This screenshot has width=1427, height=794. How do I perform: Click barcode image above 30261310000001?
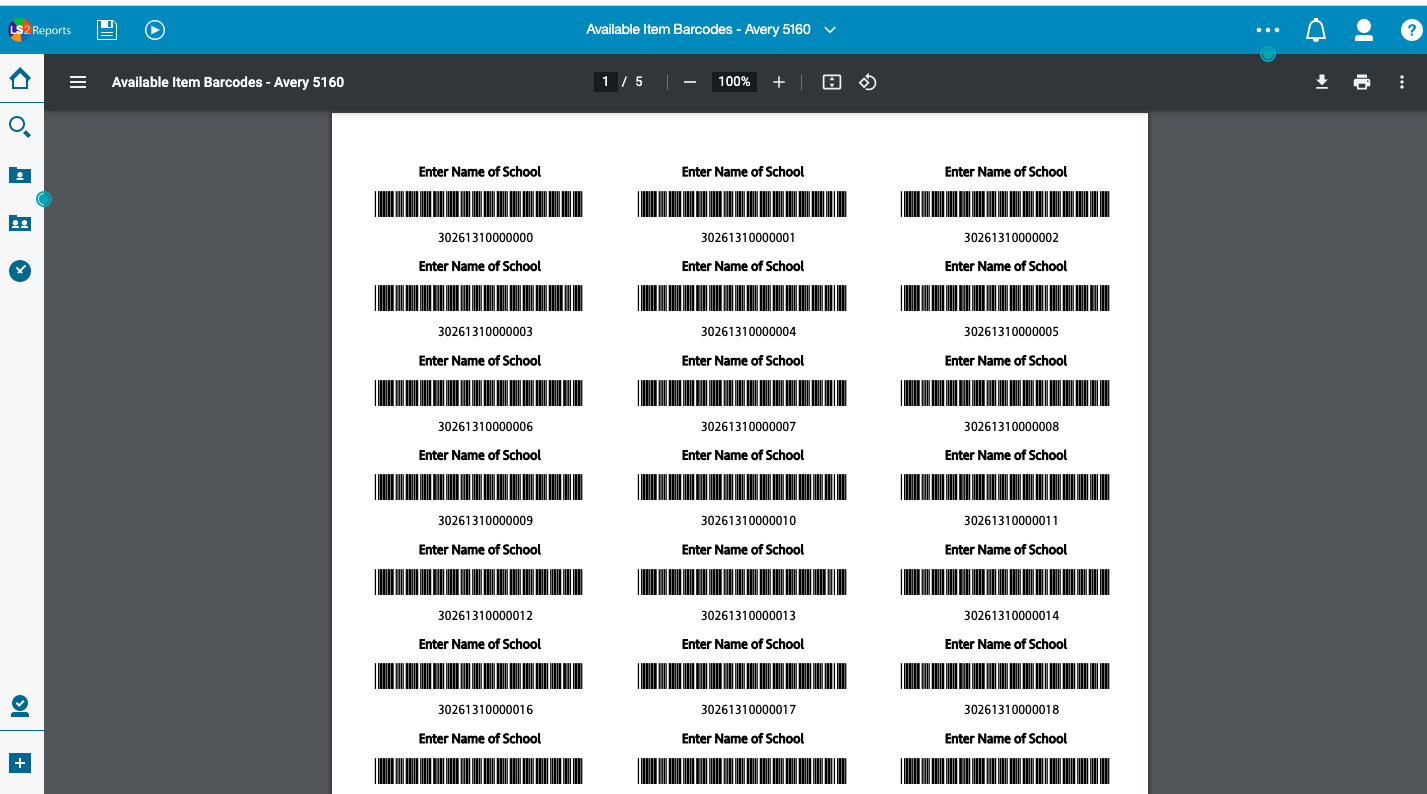[742, 204]
